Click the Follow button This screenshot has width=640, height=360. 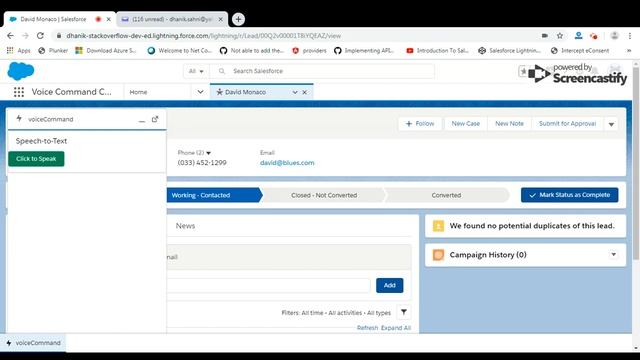[x=420, y=124]
